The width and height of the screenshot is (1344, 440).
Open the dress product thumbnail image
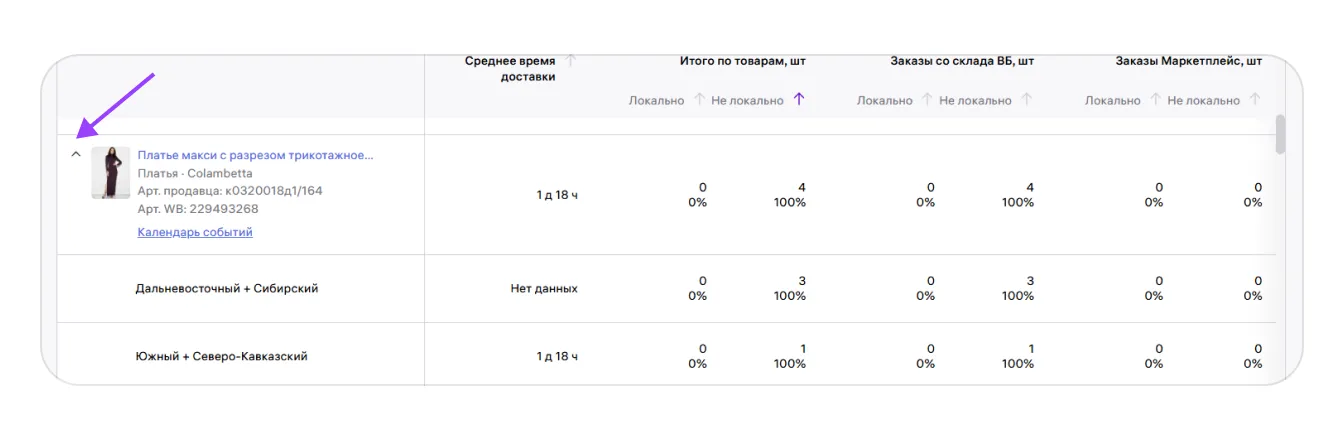tap(110, 173)
